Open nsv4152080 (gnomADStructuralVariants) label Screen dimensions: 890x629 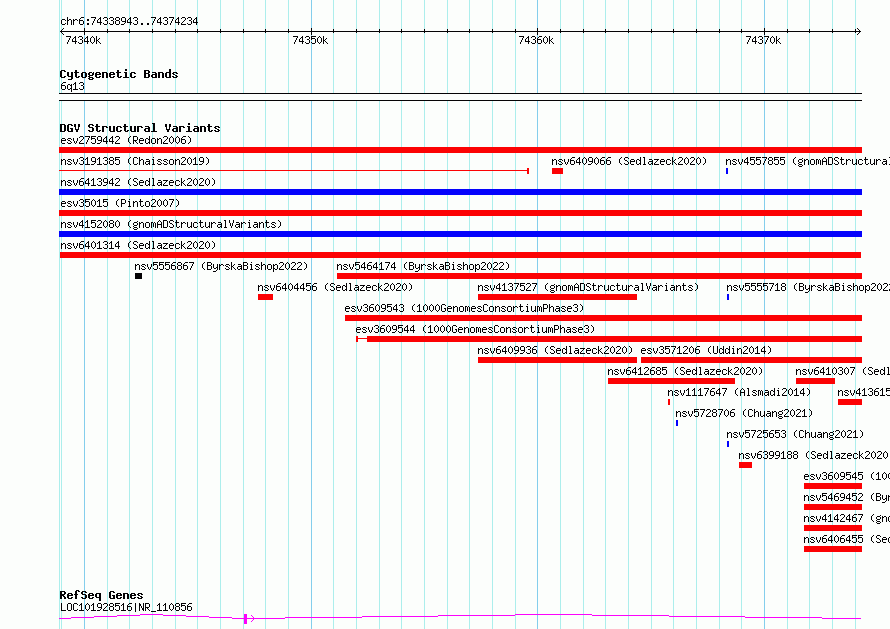171,224
